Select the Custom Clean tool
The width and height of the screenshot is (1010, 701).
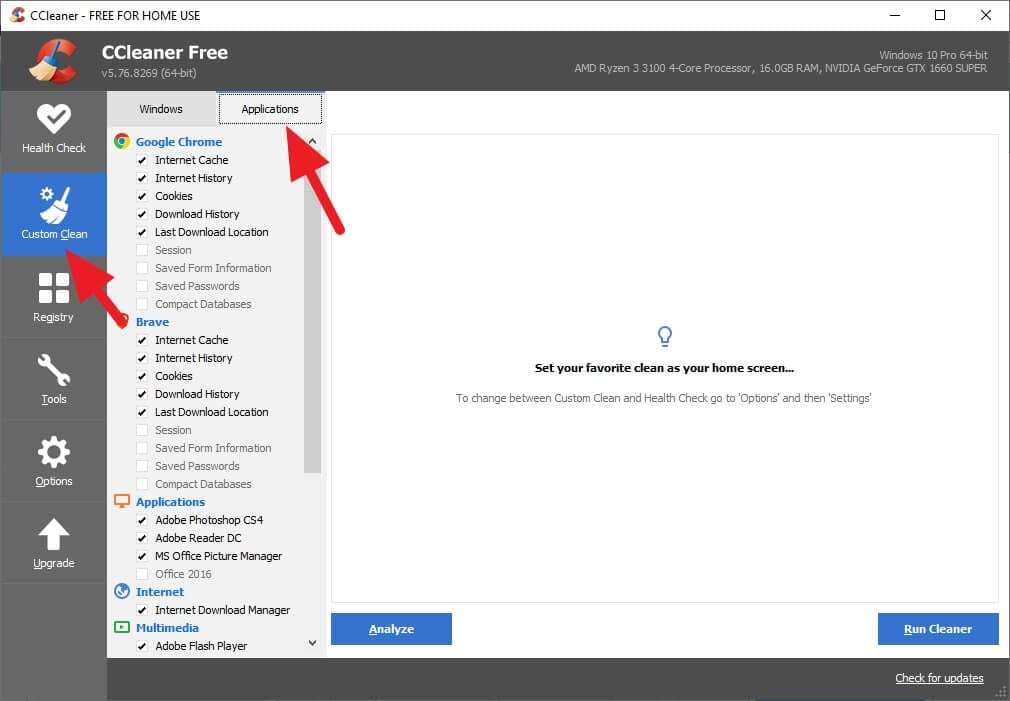(54, 214)
